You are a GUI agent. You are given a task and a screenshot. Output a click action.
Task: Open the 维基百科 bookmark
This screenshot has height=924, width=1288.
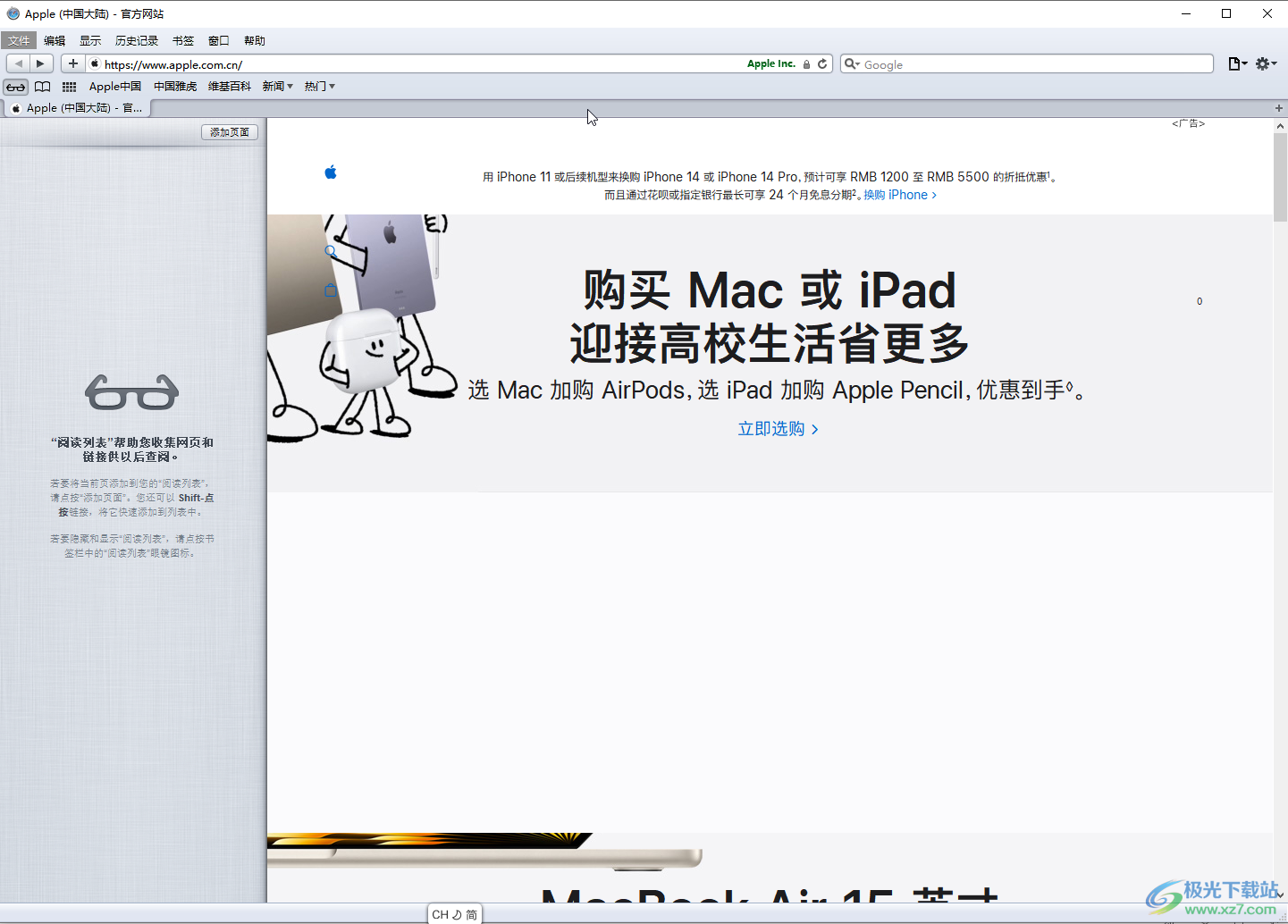tap(230, 87)
